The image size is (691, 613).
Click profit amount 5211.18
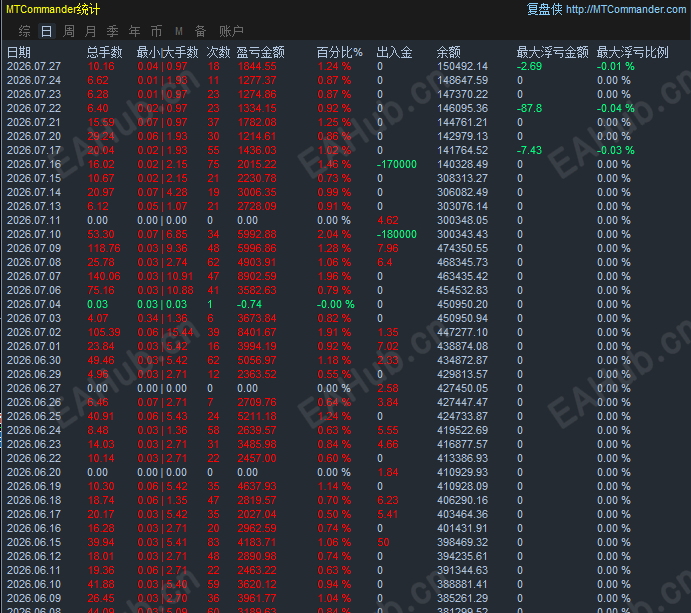(x=257, y=416)
